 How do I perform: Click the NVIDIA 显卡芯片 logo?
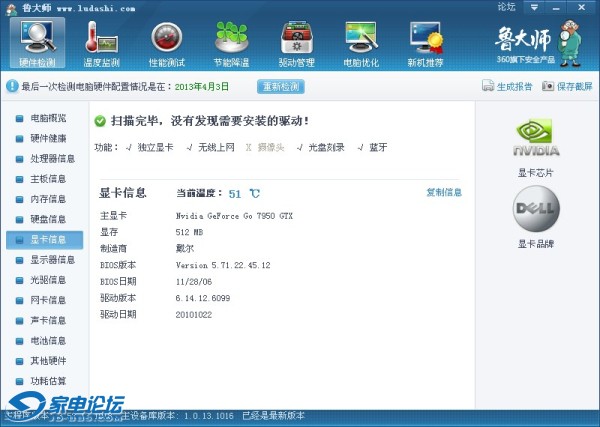[x=536, y=142]
